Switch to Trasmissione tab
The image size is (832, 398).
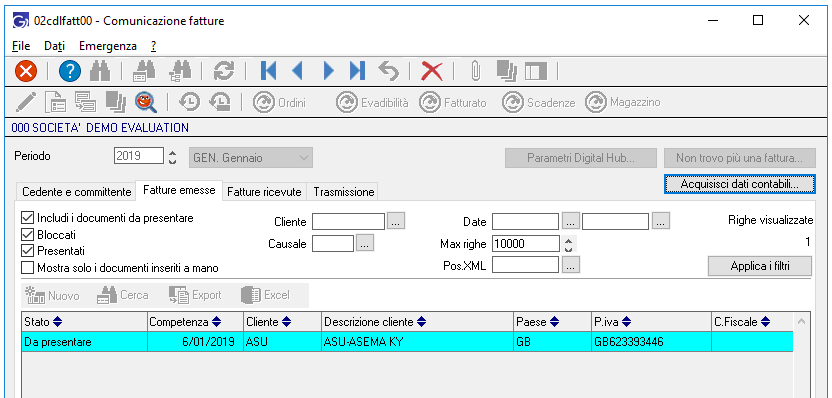(344, 192)
